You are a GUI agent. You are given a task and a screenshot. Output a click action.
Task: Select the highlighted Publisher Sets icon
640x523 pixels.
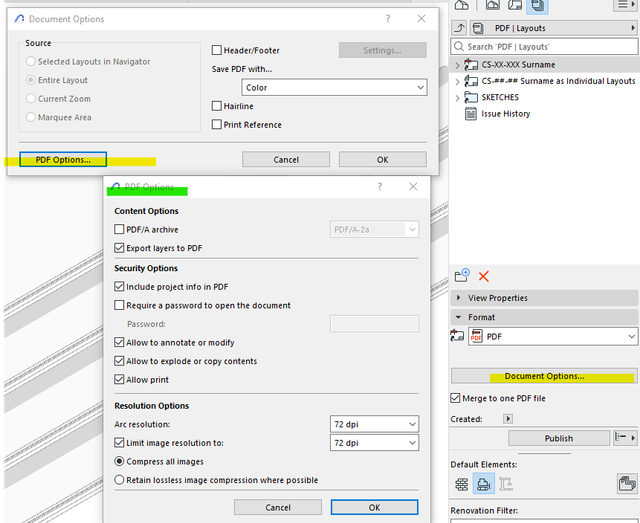pos(538,5)
